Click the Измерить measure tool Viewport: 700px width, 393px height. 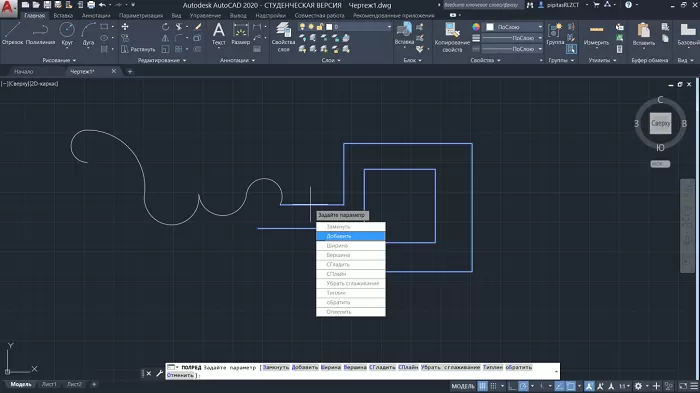click(x=596, y=34)
